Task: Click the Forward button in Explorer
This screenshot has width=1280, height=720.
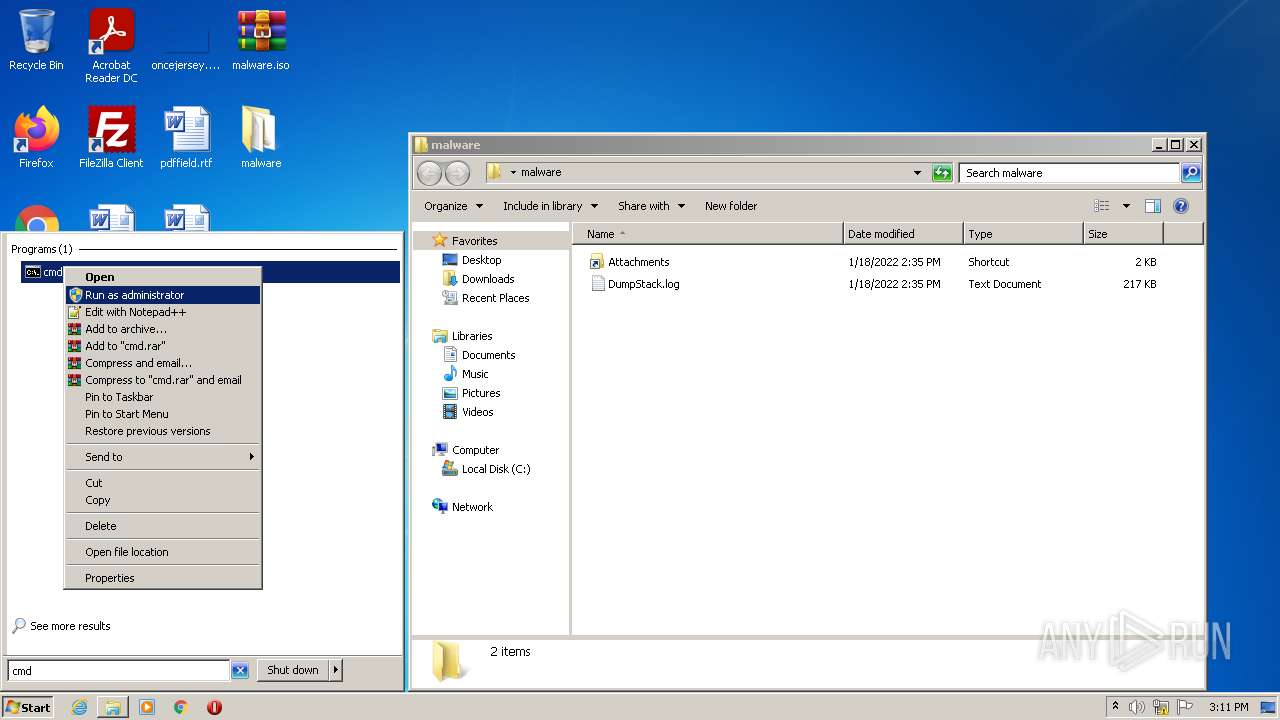Action: tap(457, 173)
